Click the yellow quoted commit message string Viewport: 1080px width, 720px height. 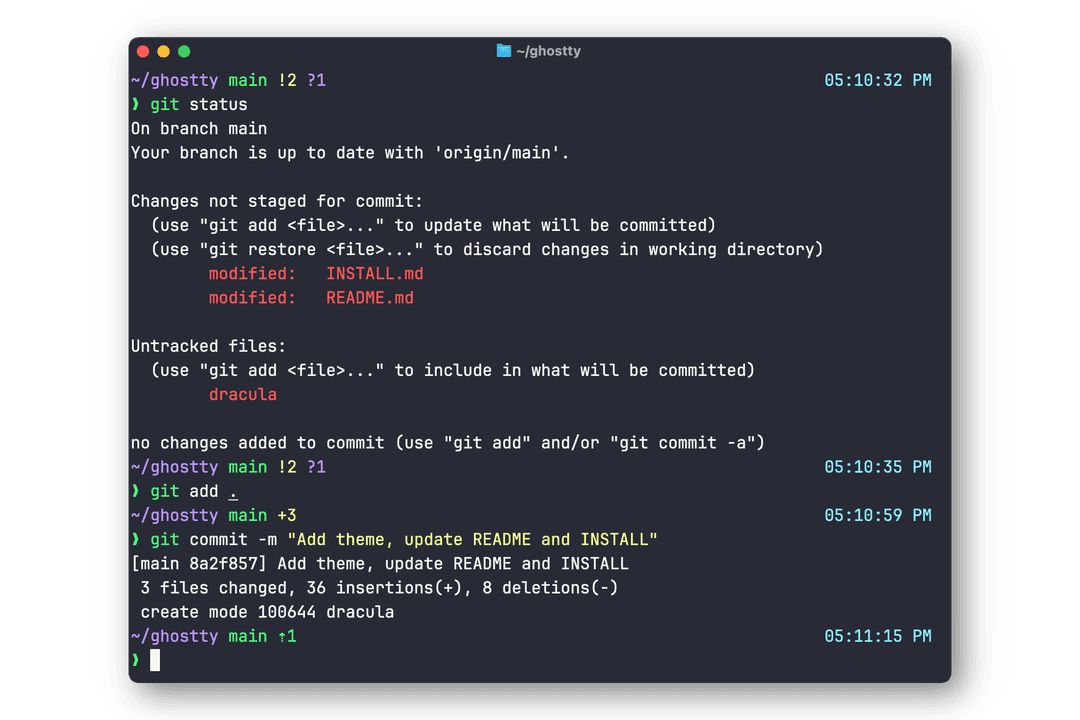tap(472, 540)
